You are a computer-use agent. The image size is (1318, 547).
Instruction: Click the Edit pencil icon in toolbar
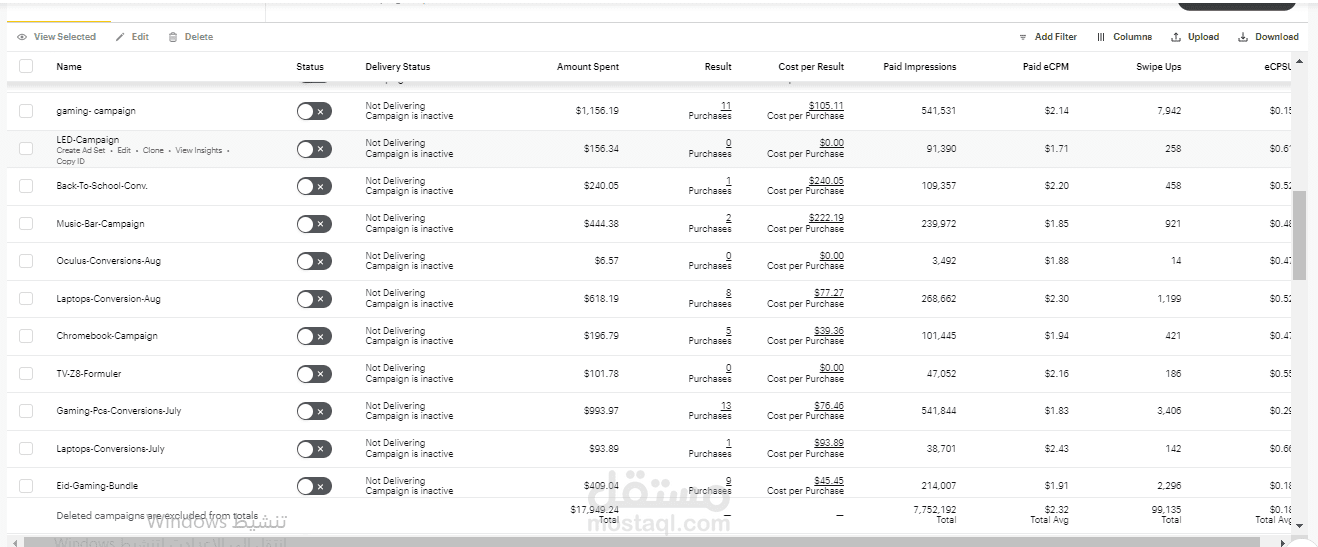pyautogui.click(x=120, y=37)
